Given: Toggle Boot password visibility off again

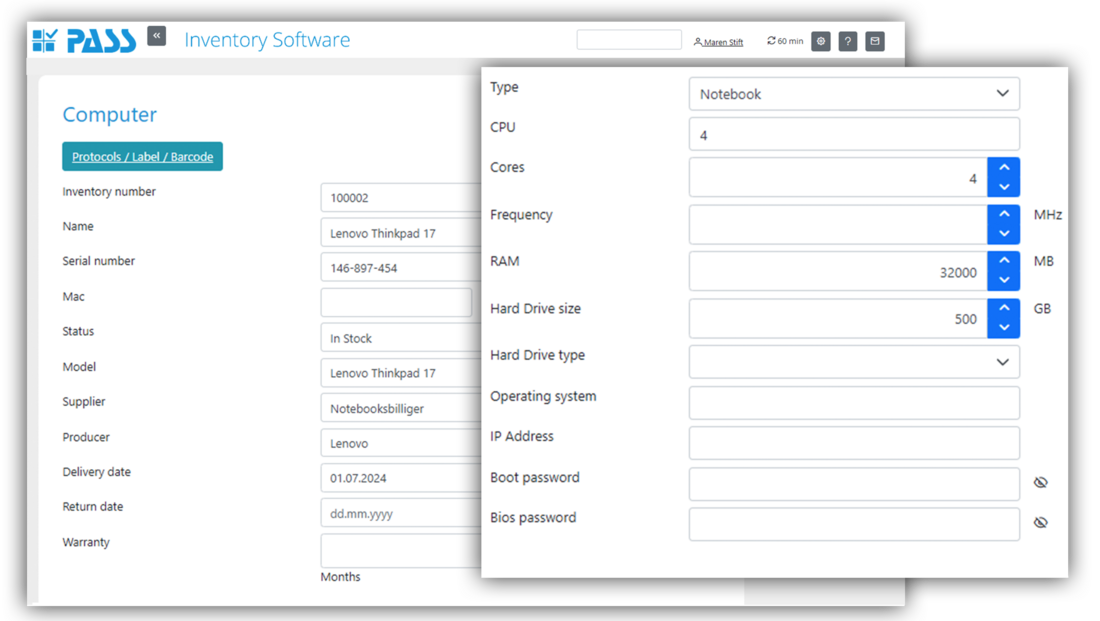Looking at the screenshot, I should pos(1040,482).
